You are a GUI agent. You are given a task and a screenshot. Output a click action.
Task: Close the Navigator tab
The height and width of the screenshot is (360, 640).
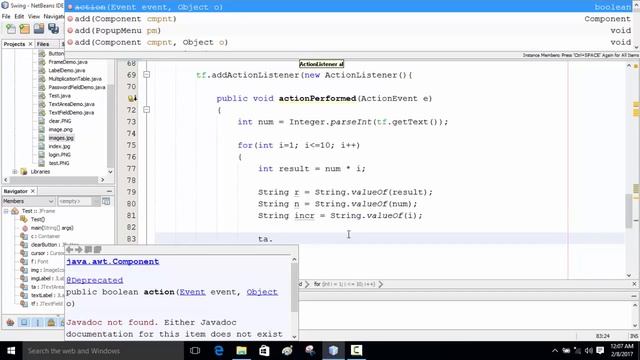pos(33,191)
